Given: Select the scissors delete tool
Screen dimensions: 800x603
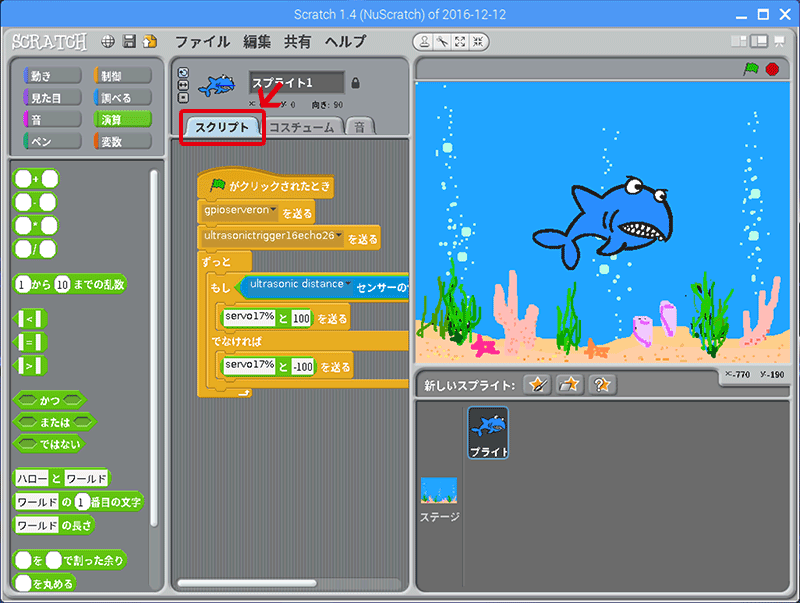Looking at the screenshot, I should [x=441, y=42].
